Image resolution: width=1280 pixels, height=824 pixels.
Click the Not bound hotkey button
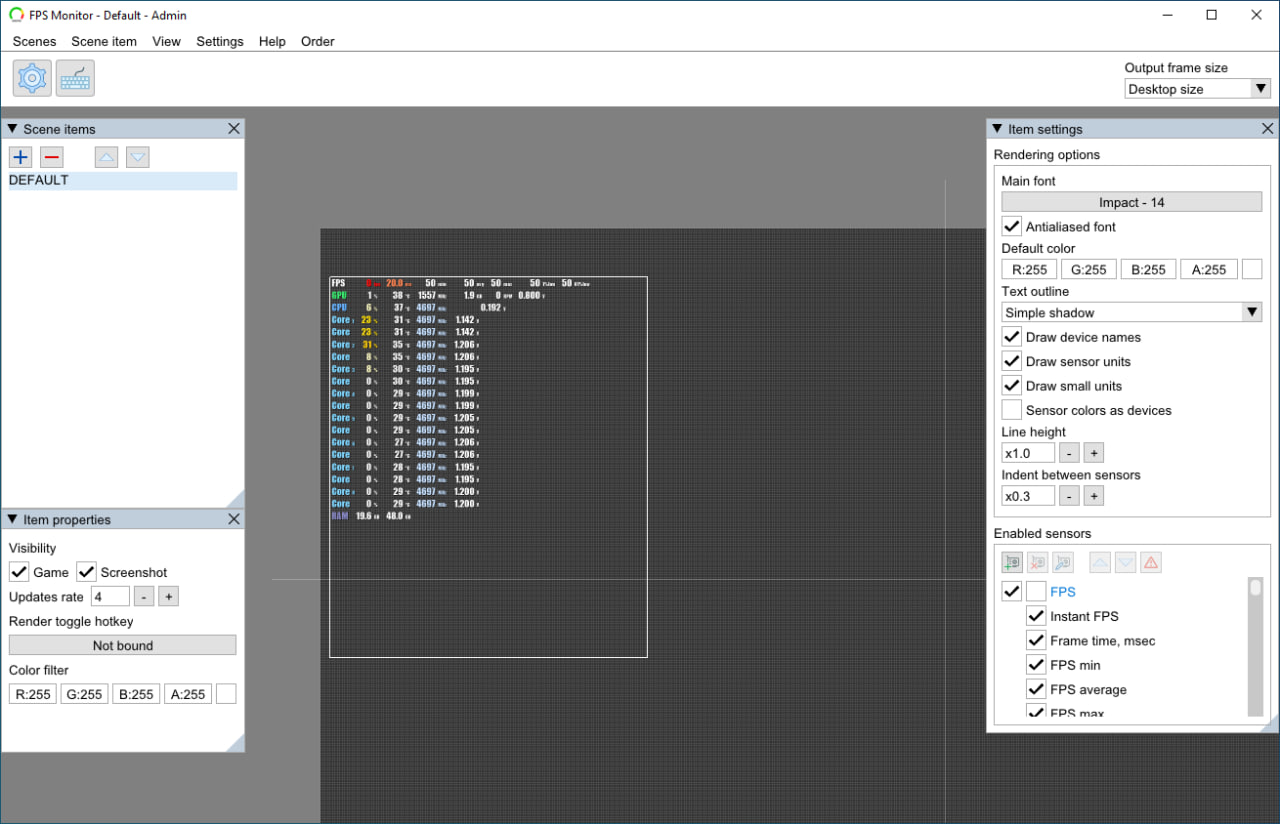point(122,646)
